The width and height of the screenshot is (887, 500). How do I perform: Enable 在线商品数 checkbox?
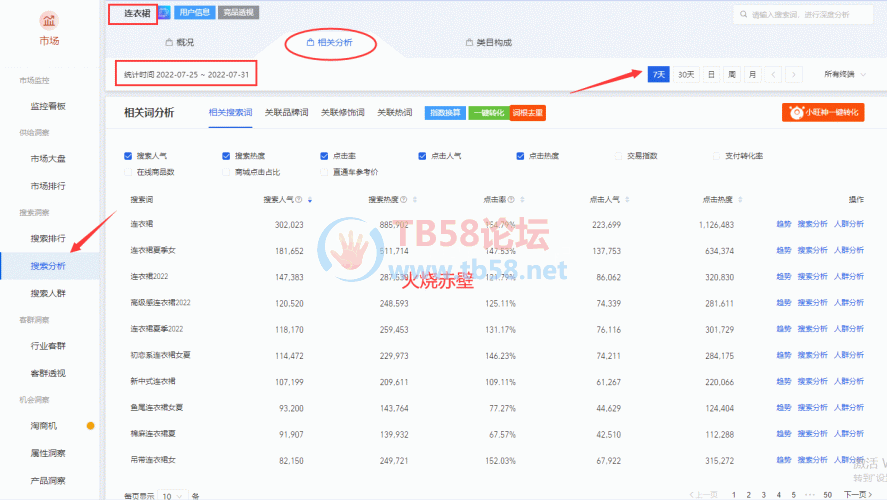point(128,173)
